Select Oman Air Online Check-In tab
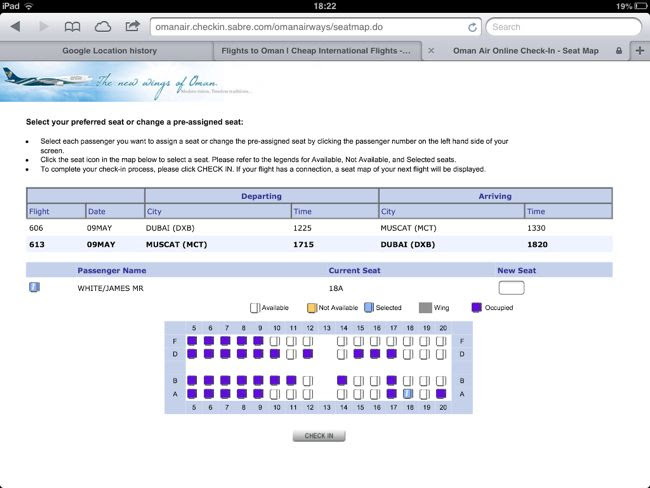Image resolution: width=650 pixels, height=488 pixels. [x=526, y=51]
